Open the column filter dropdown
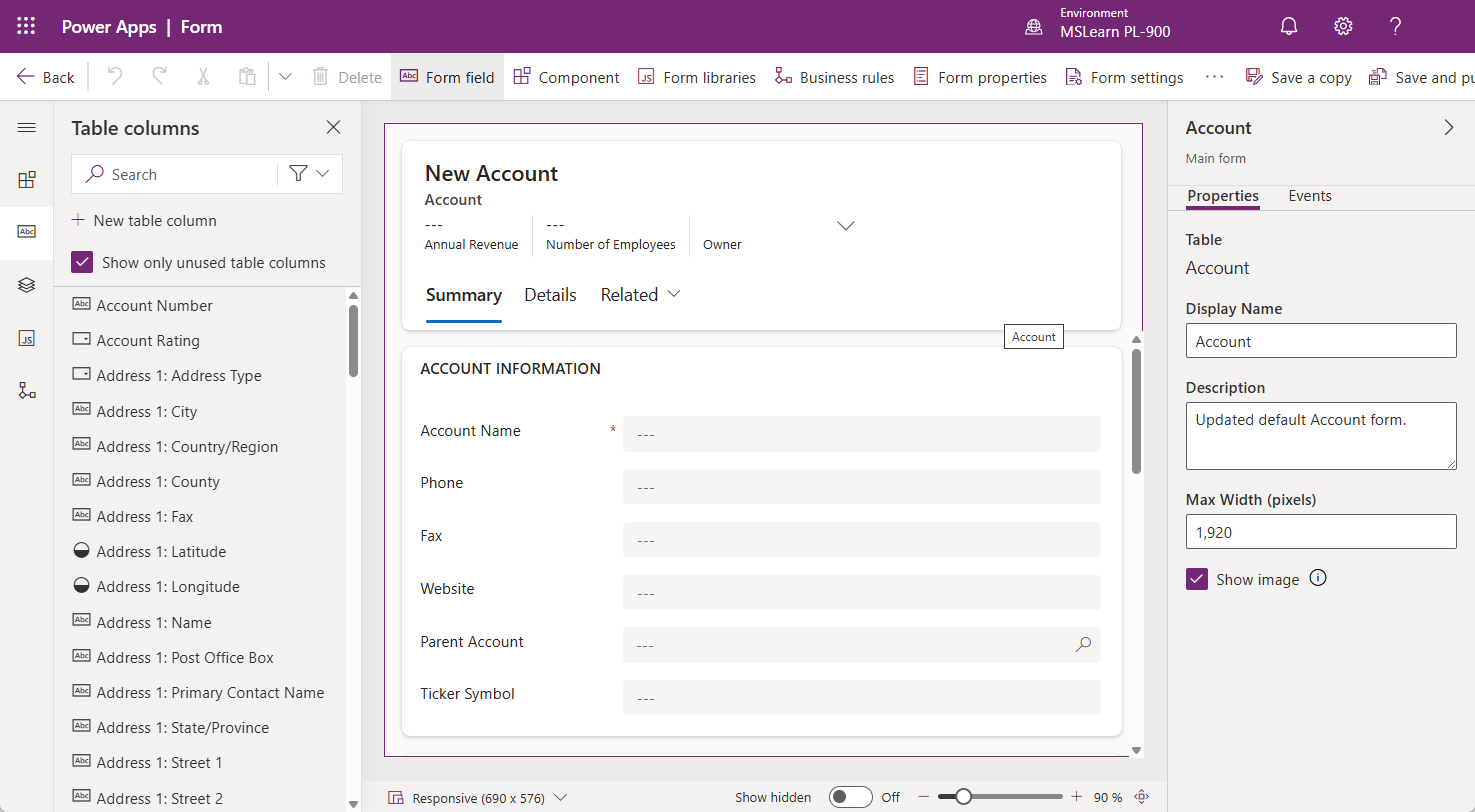This screenshot has height=812, width=1475. pyautogui.click(x=310, y=174)
